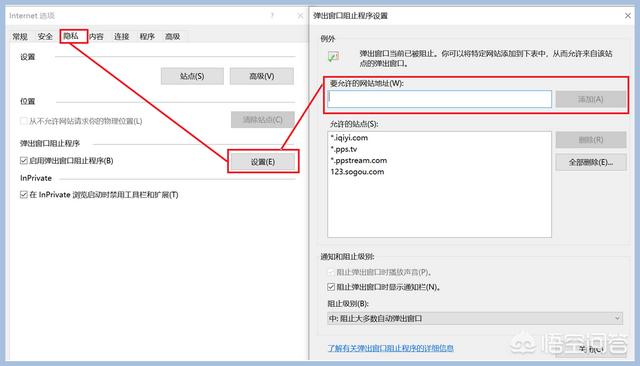
Task: Open the 隐私 tab
Action: click(x=71, y=36)
